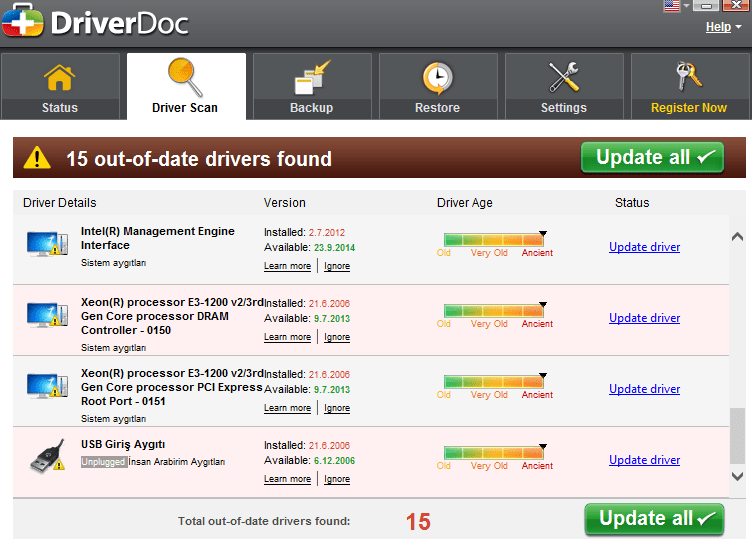752x539 pixels.
Task: Open Learn more for Intel Management Engine
Action: [287, 266]
